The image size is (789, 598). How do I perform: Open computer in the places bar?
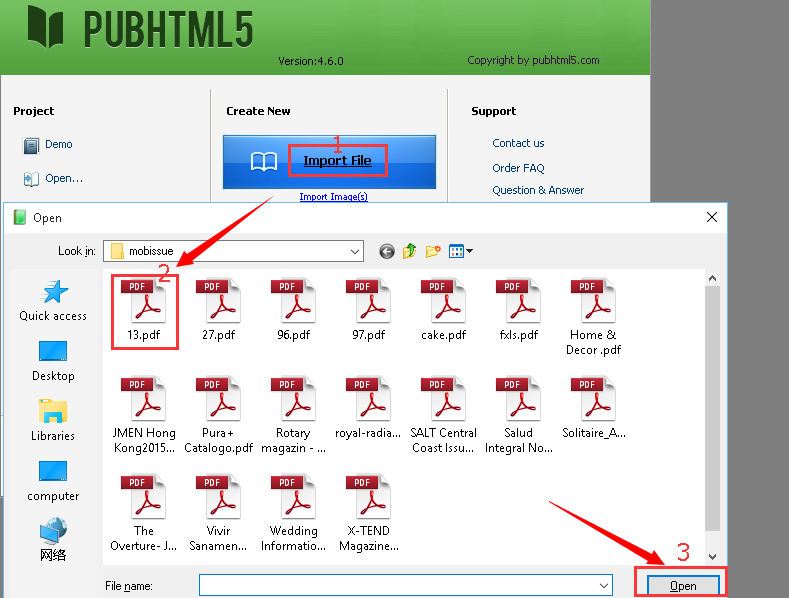click(x=53, y=481)
